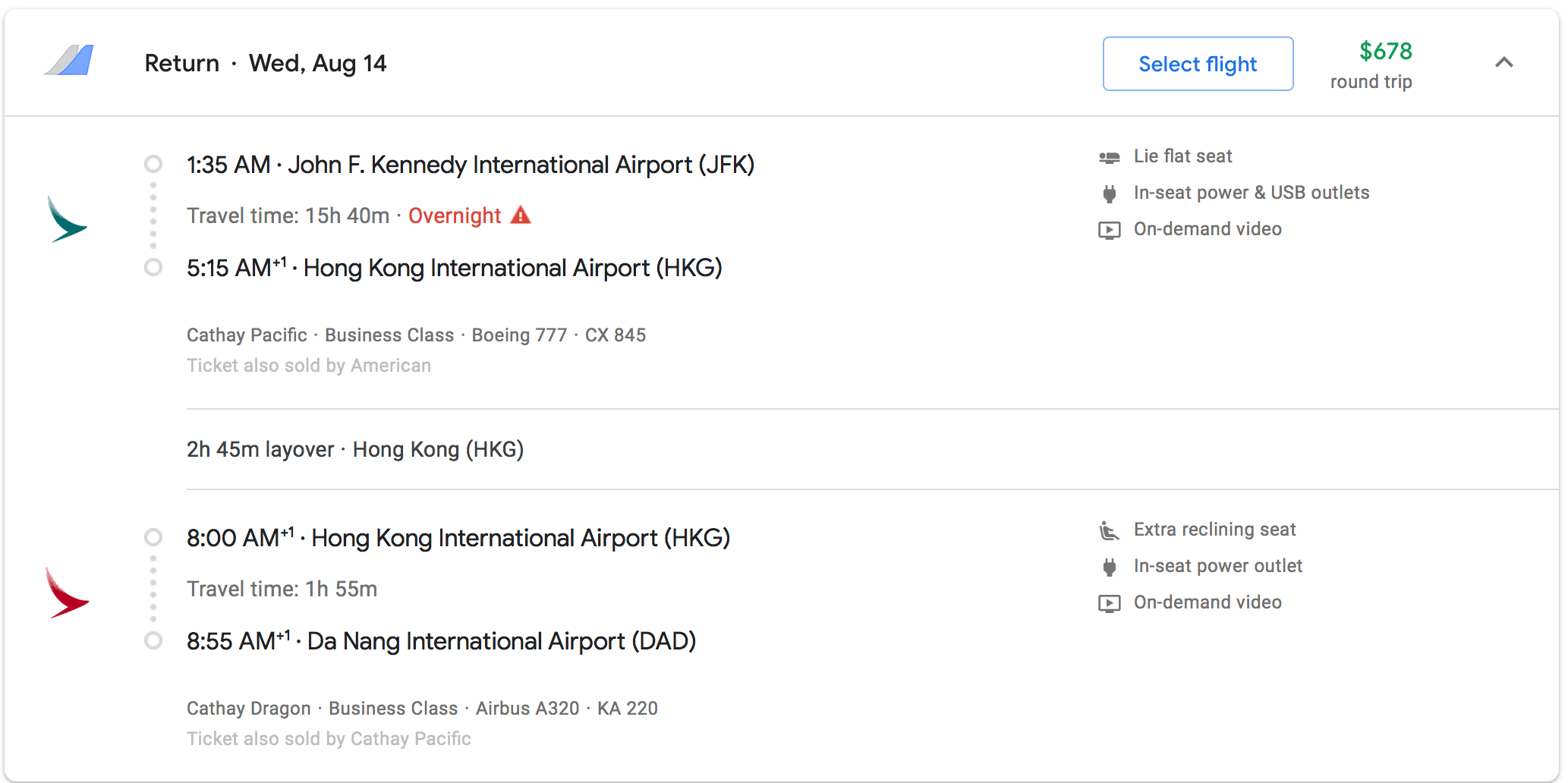Collapse the return flight details chevron
Viewport: 1568px width, 783px height.
pyautogui.click(x=1503, y=63)
